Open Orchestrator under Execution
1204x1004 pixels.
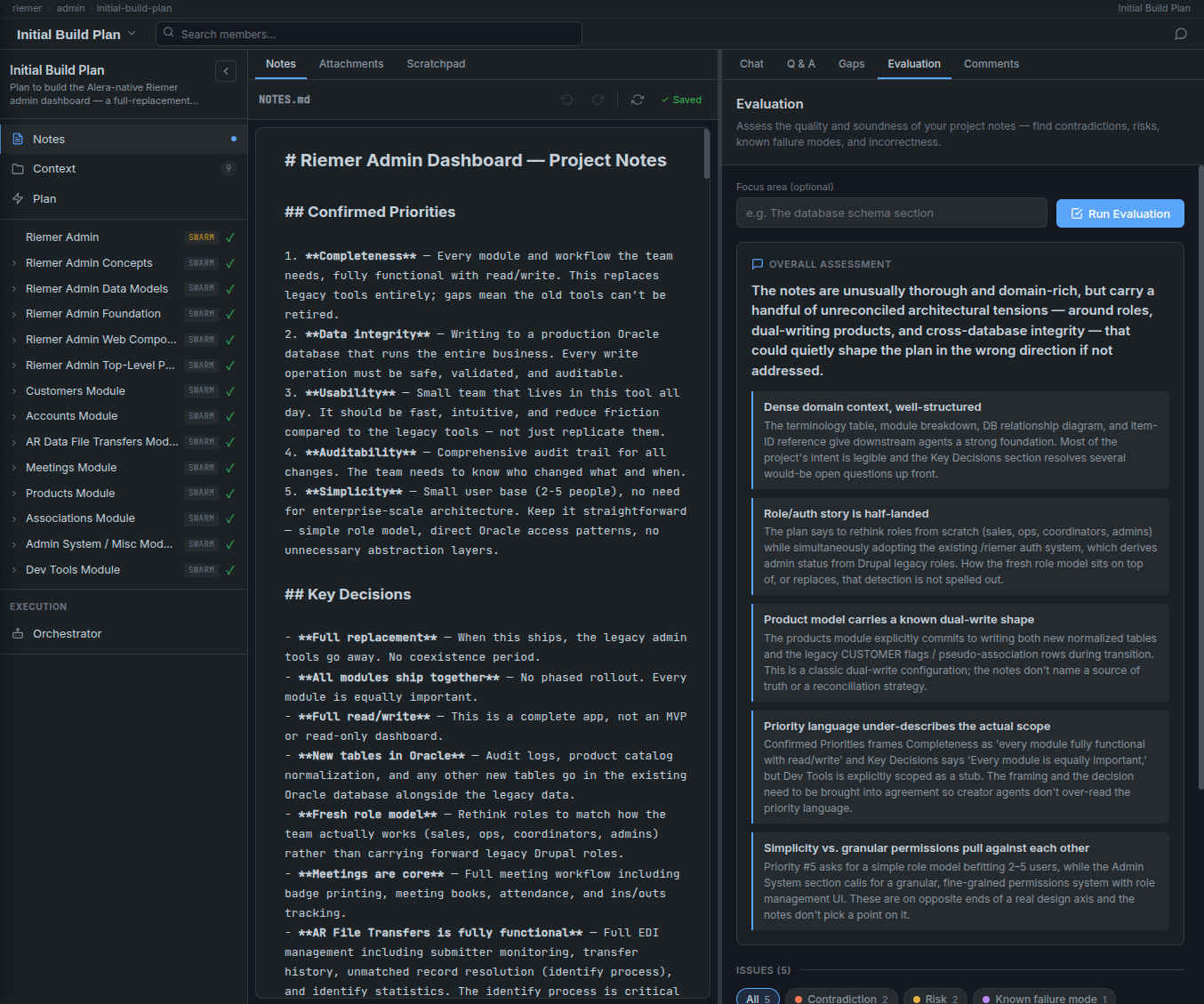[124, 633]
